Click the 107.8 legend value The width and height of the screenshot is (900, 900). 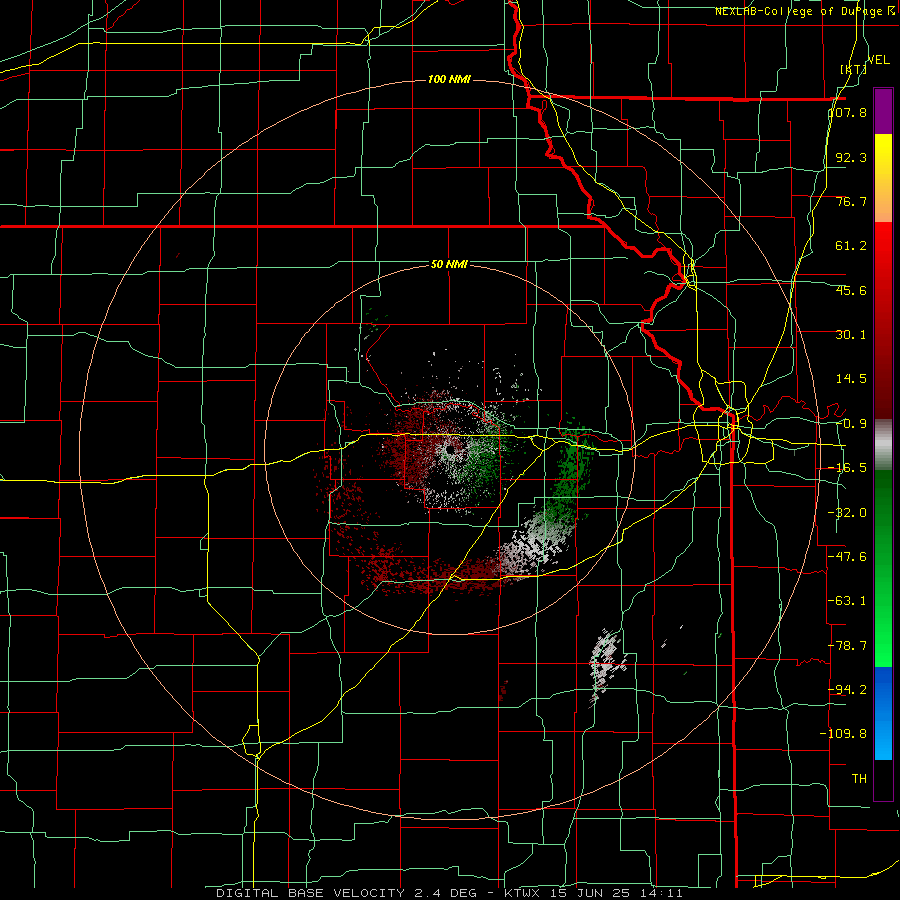pos(848,112)
